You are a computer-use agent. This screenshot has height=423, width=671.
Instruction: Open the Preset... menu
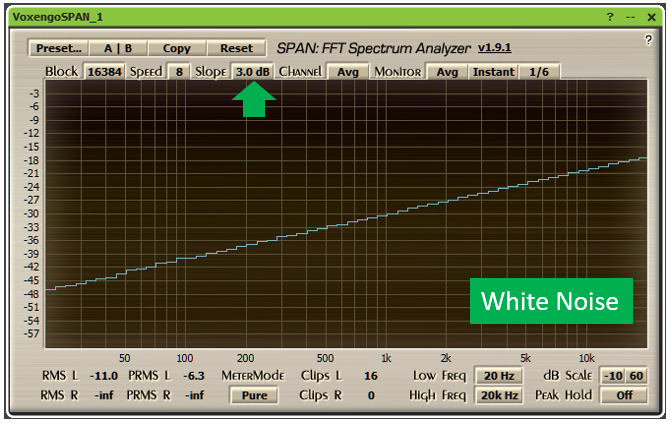[59, 48]
